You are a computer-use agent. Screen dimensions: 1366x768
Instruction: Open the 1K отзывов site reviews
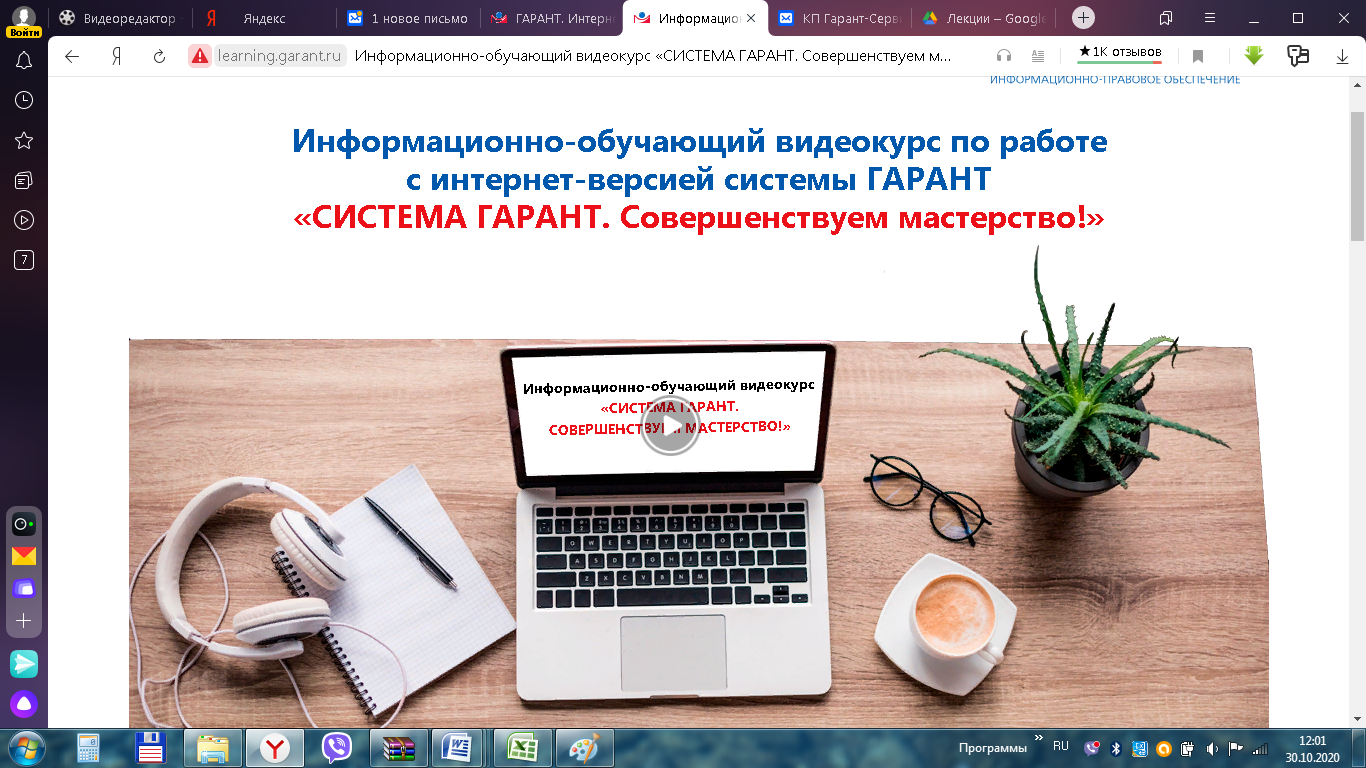[1120, 52]
